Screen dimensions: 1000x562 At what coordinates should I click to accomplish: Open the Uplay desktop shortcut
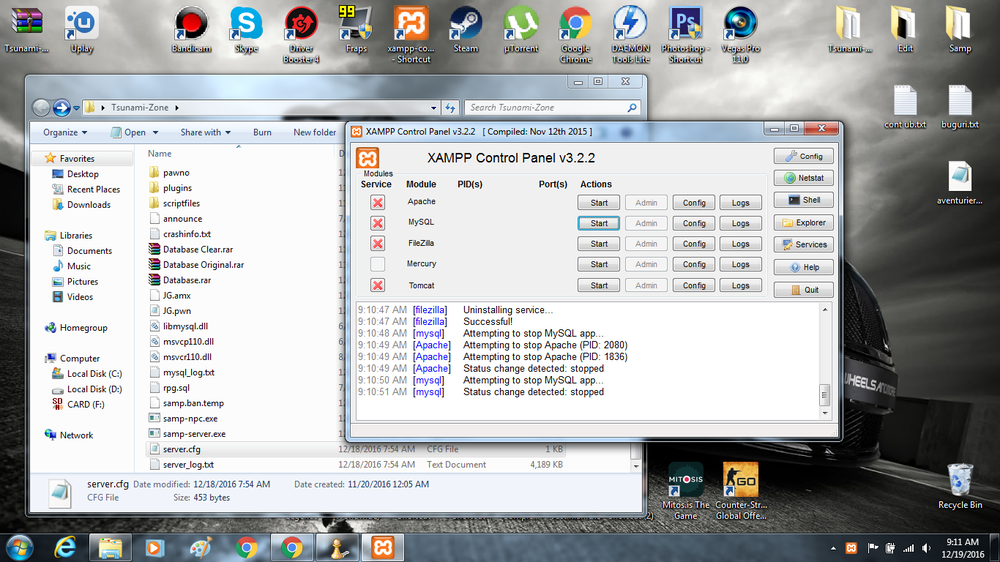[82, 29]
